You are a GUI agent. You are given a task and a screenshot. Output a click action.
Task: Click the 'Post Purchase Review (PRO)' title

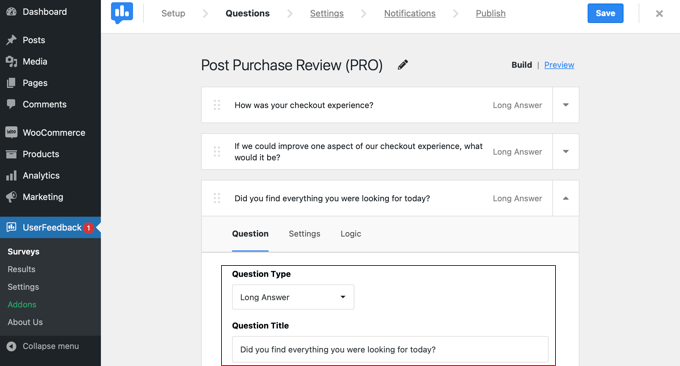pyautogui.click(x=292, y=65)
